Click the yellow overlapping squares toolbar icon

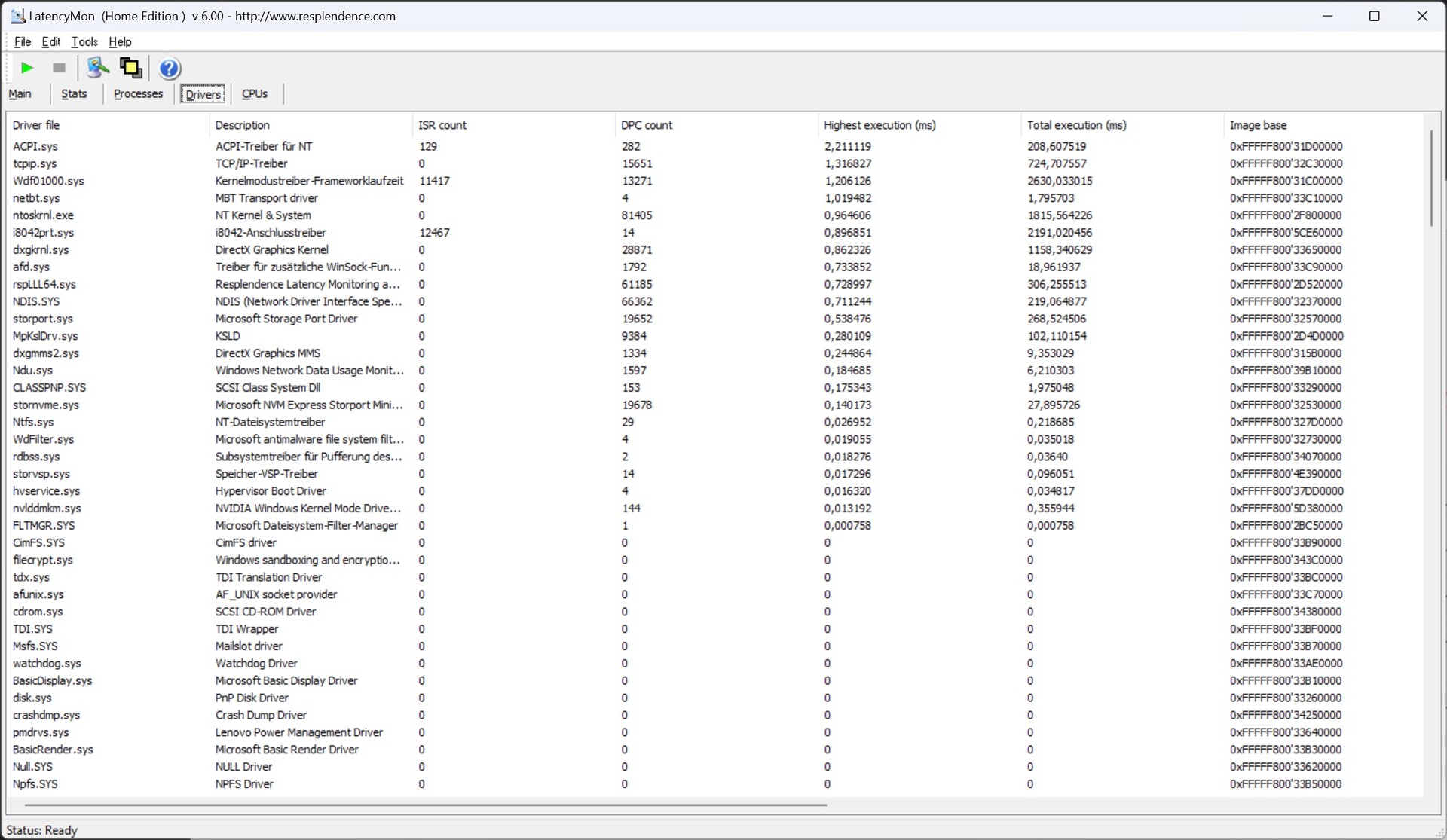coord(130,68)
